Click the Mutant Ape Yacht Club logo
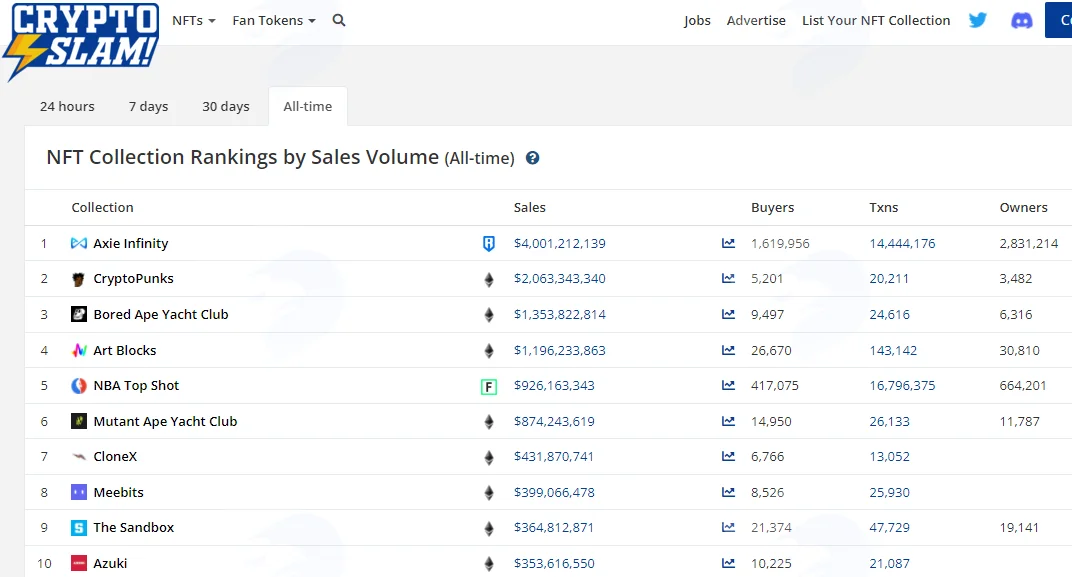Screen dimensions: 1072x577 (79, 421)
